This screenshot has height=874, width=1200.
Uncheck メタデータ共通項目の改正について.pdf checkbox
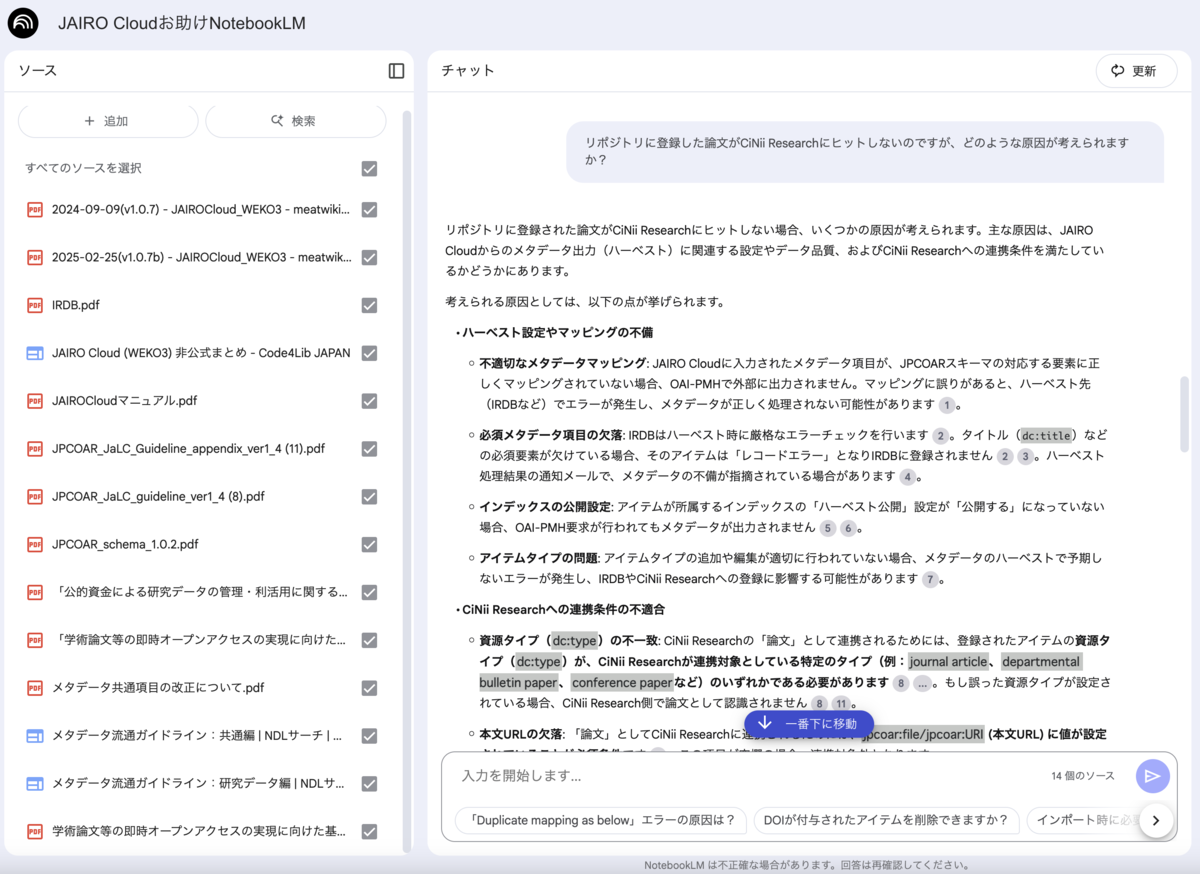pos(369,688)
